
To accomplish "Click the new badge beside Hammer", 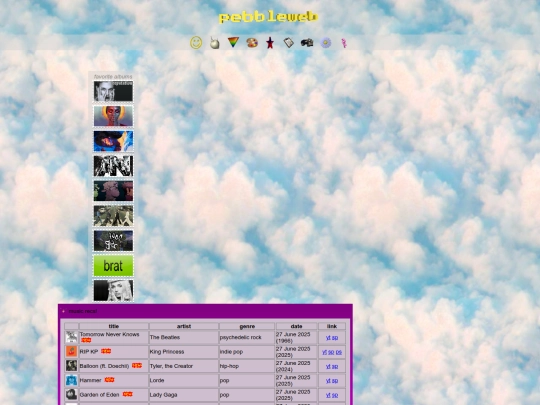I will (110, 380).
